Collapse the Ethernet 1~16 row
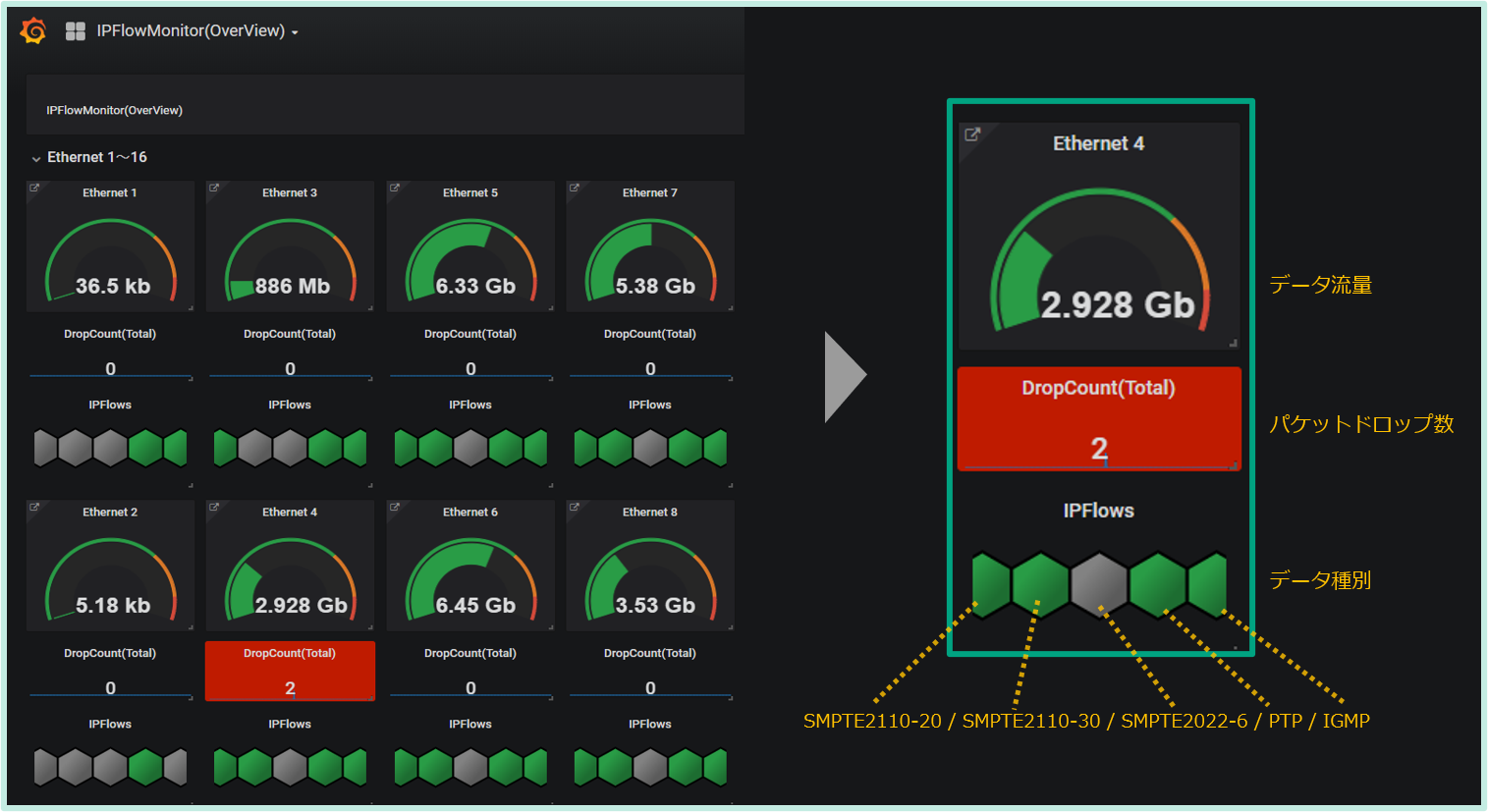The height and width of the screenshot is (812, 1488). (36, 158)
